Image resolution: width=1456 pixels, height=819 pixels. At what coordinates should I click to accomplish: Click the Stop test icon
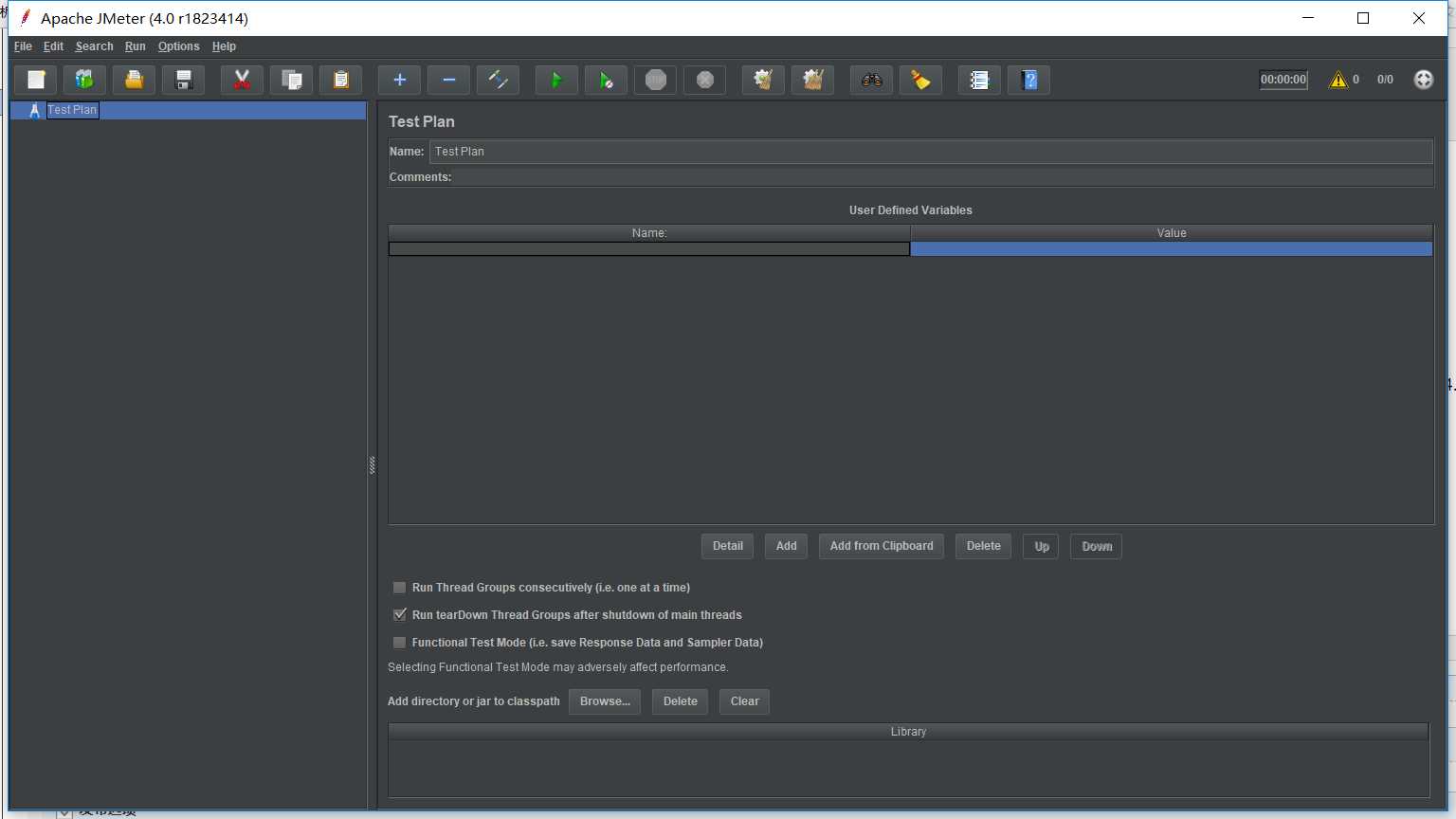point(655,81)
